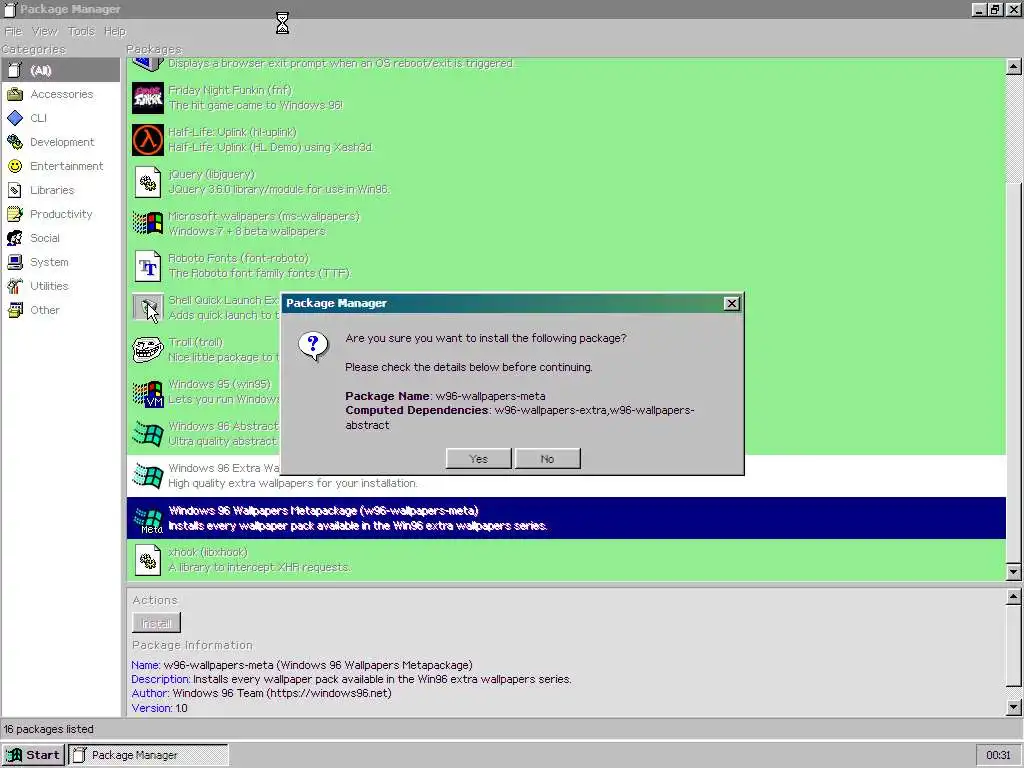Click the Package Manager title bar icon
1024x768 pixels.
pos(10,9)
